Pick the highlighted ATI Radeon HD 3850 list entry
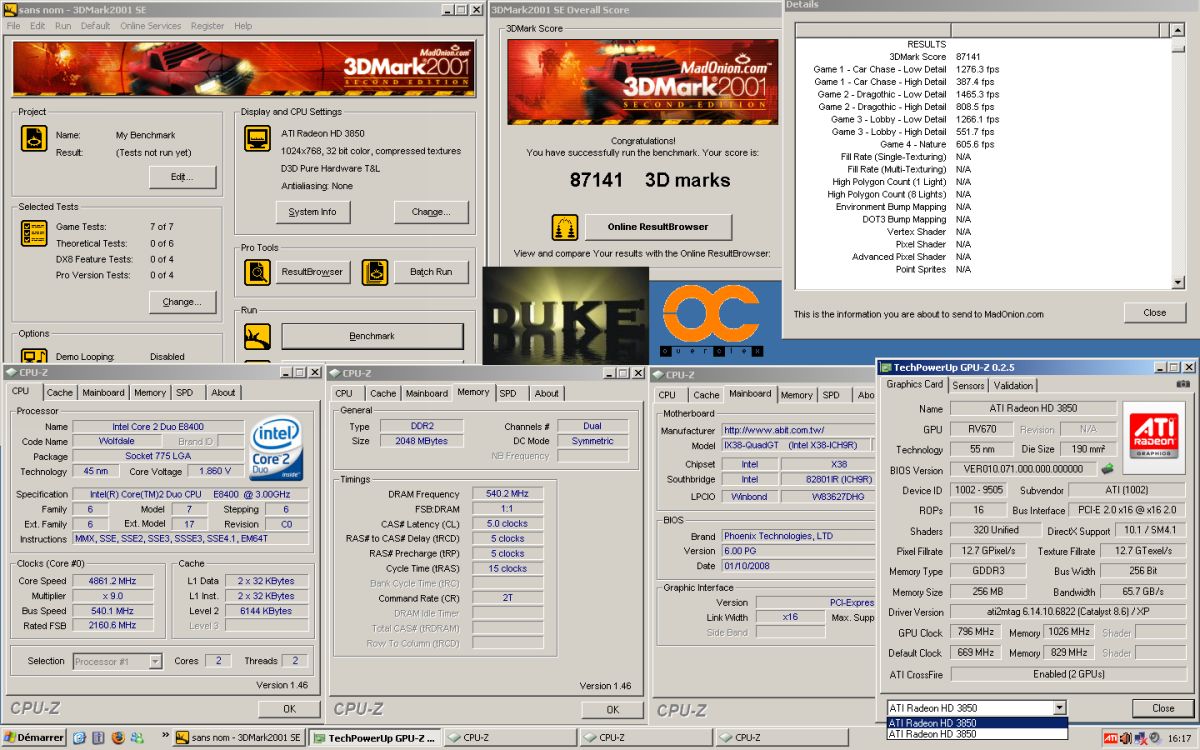1200x750 pixels. click(977, 722)
